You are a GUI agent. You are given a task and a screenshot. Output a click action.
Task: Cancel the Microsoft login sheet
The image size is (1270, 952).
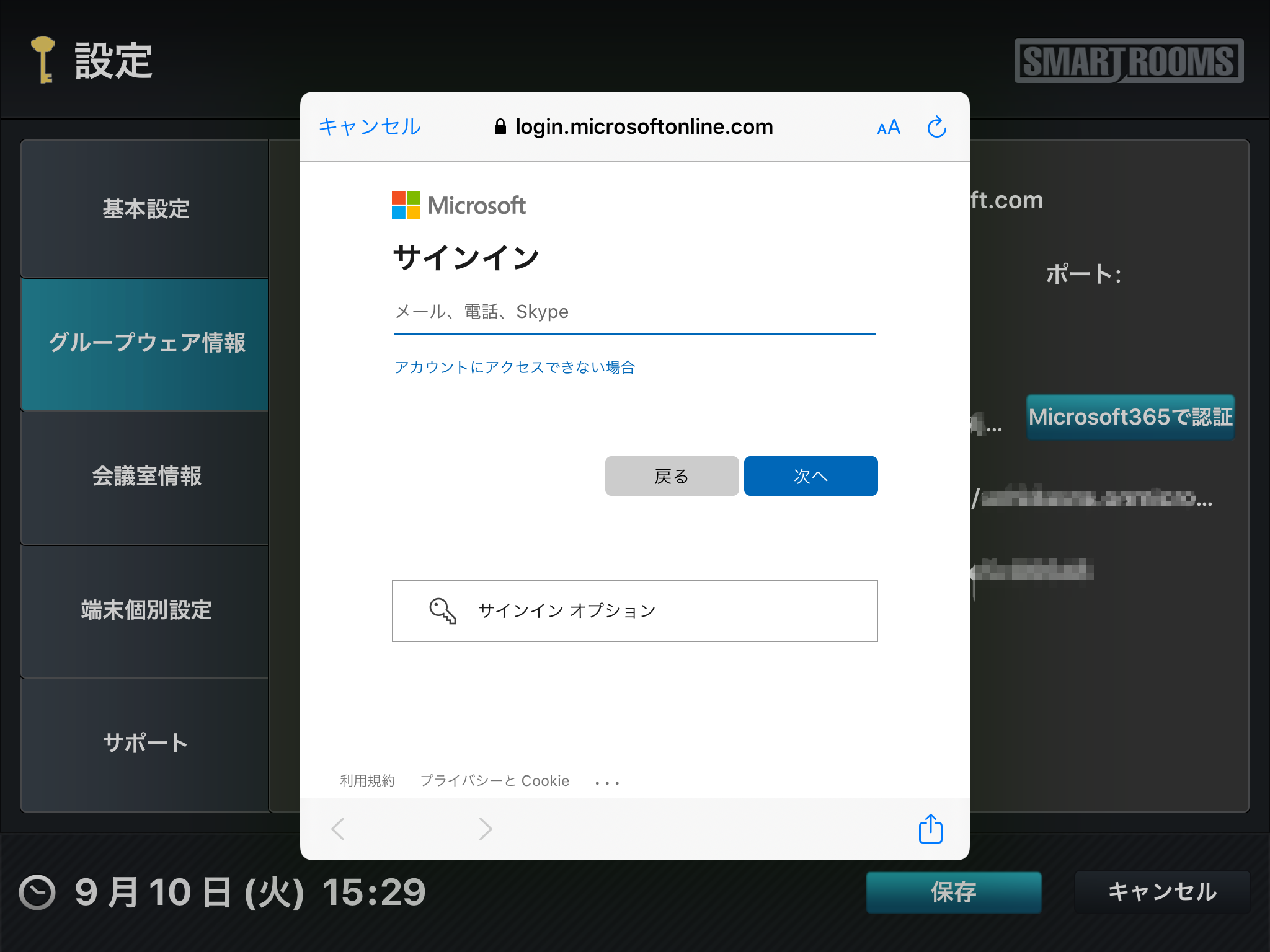pyautogui.click(x=370, y=127)
